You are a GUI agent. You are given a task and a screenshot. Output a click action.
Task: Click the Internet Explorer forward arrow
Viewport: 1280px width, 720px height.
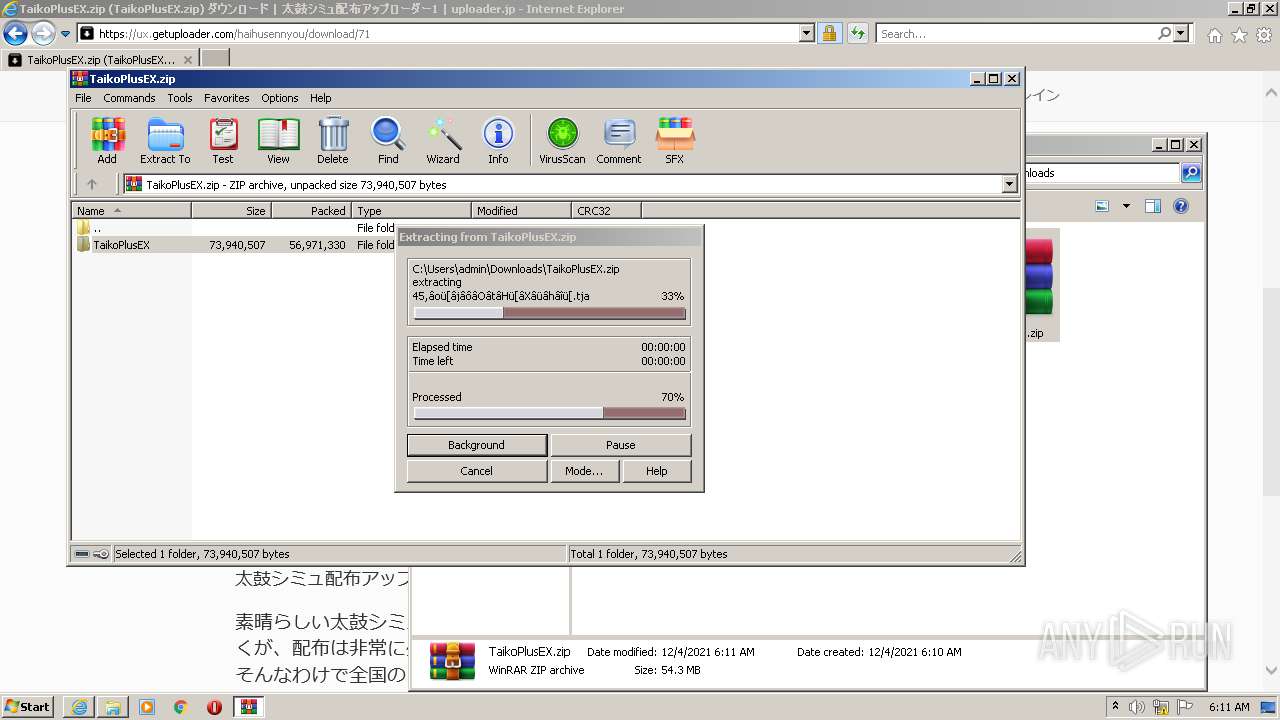pos(43,33)
